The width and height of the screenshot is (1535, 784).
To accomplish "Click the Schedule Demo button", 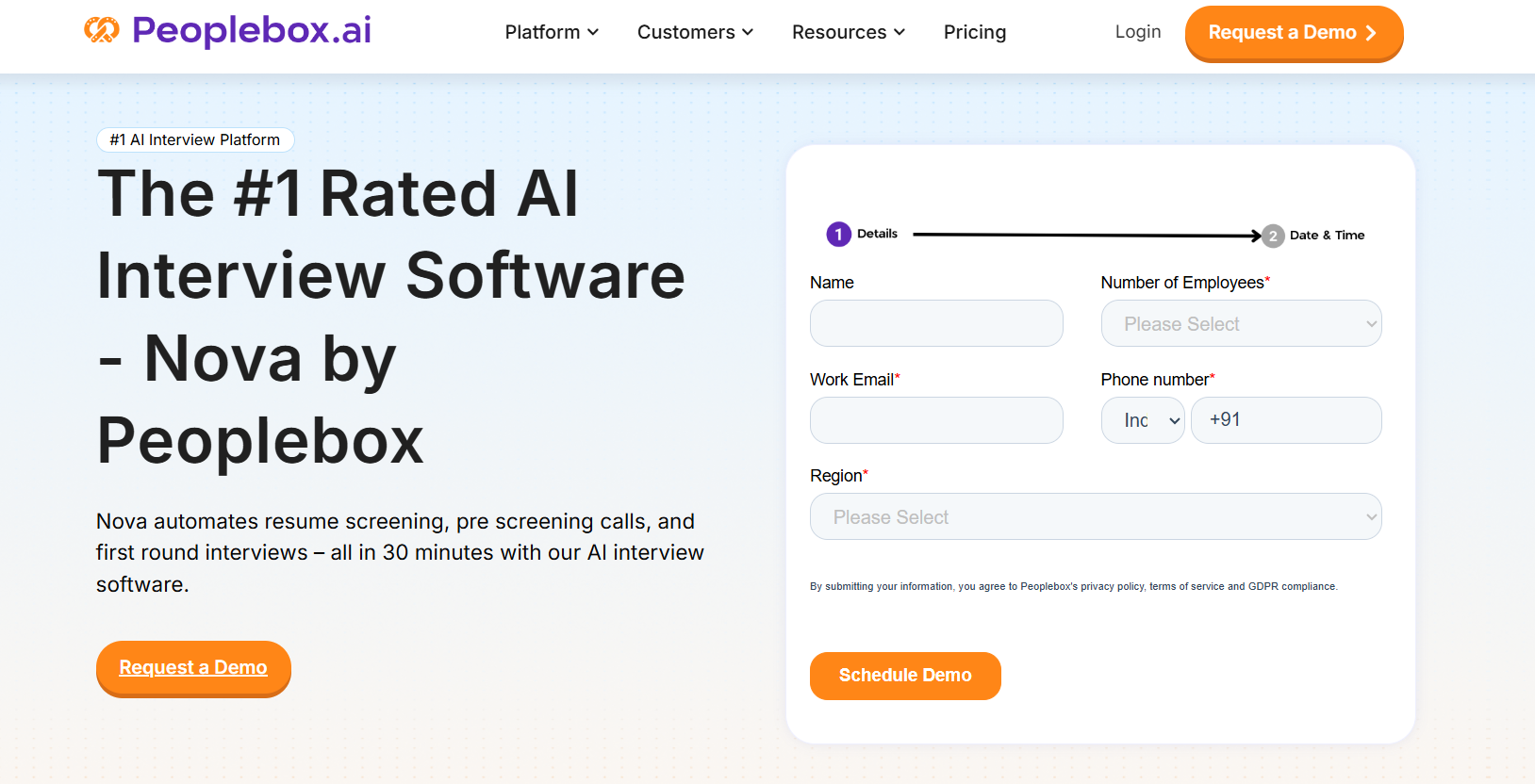I will [x=905, y=676].
